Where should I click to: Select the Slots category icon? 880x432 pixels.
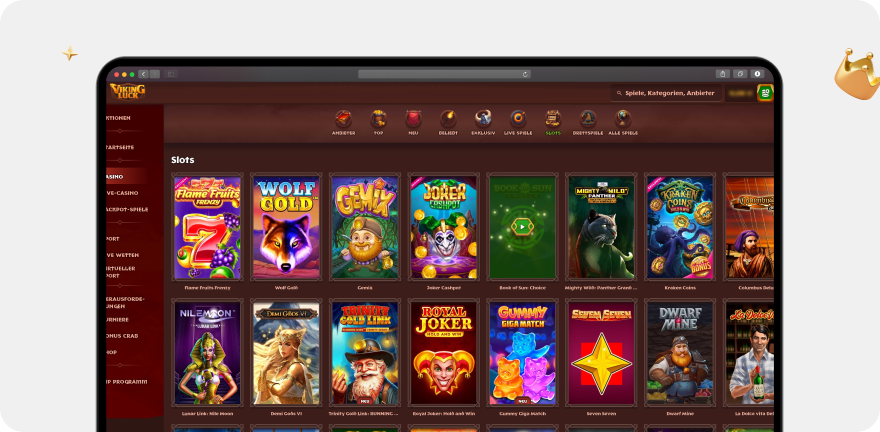553,120
